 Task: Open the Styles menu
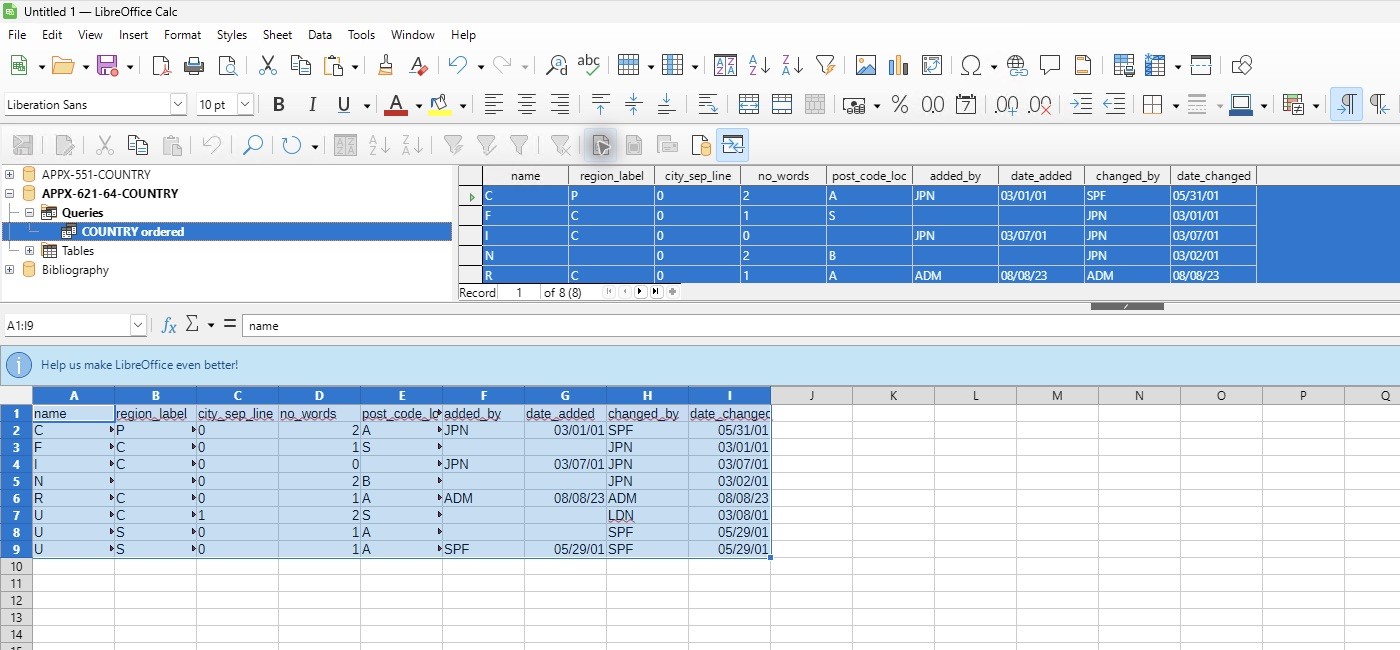pos(231,34)
